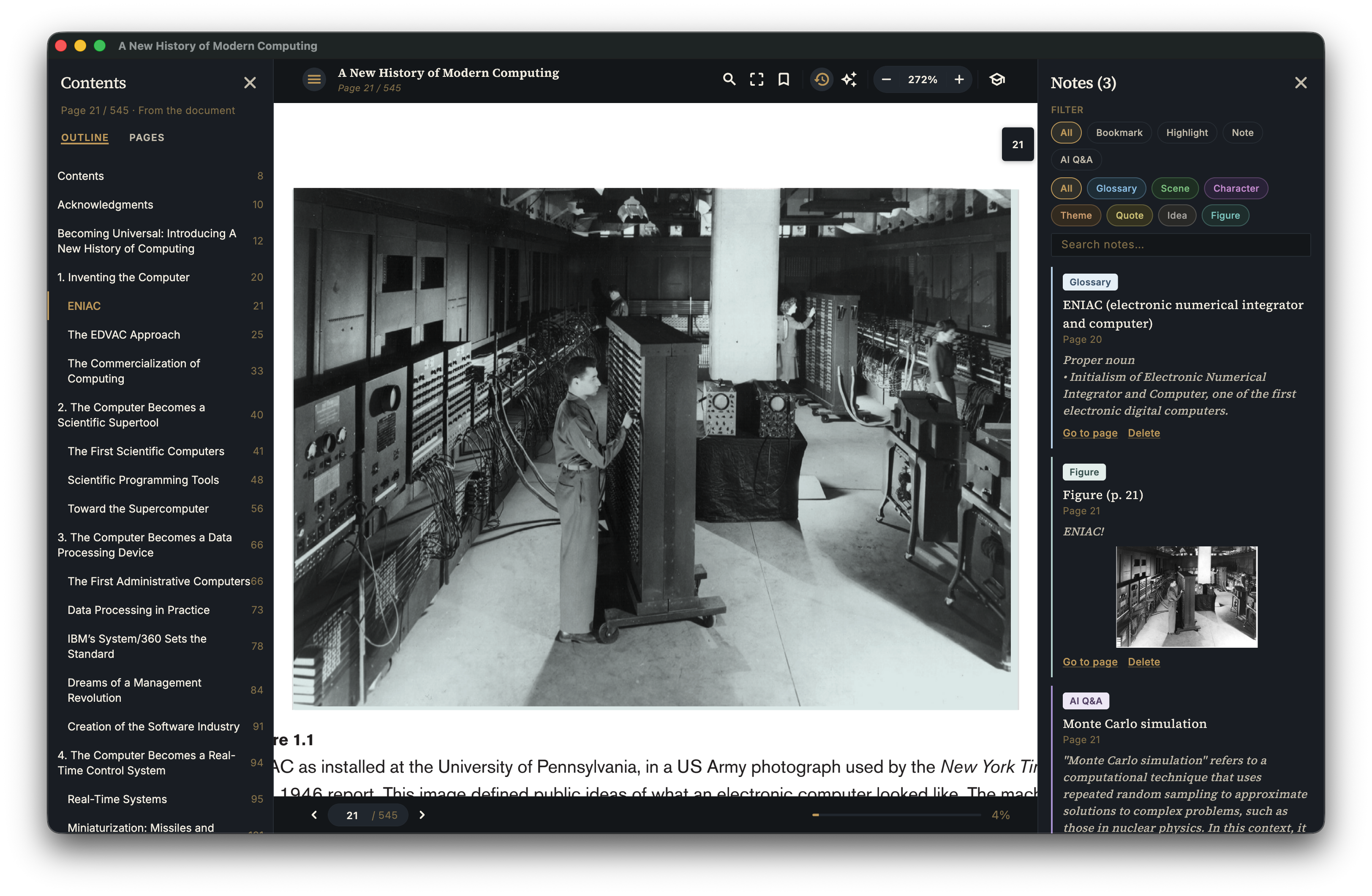Open The Commercialization of Computing section
This screenshot has height=896, width=1372.
[160, 371]
